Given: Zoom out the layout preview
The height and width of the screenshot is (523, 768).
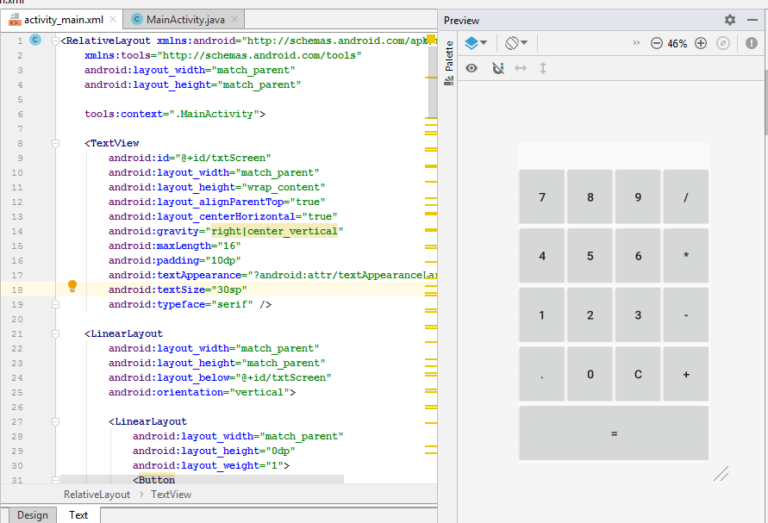Looking at the screenshot, I should point(656,43).
